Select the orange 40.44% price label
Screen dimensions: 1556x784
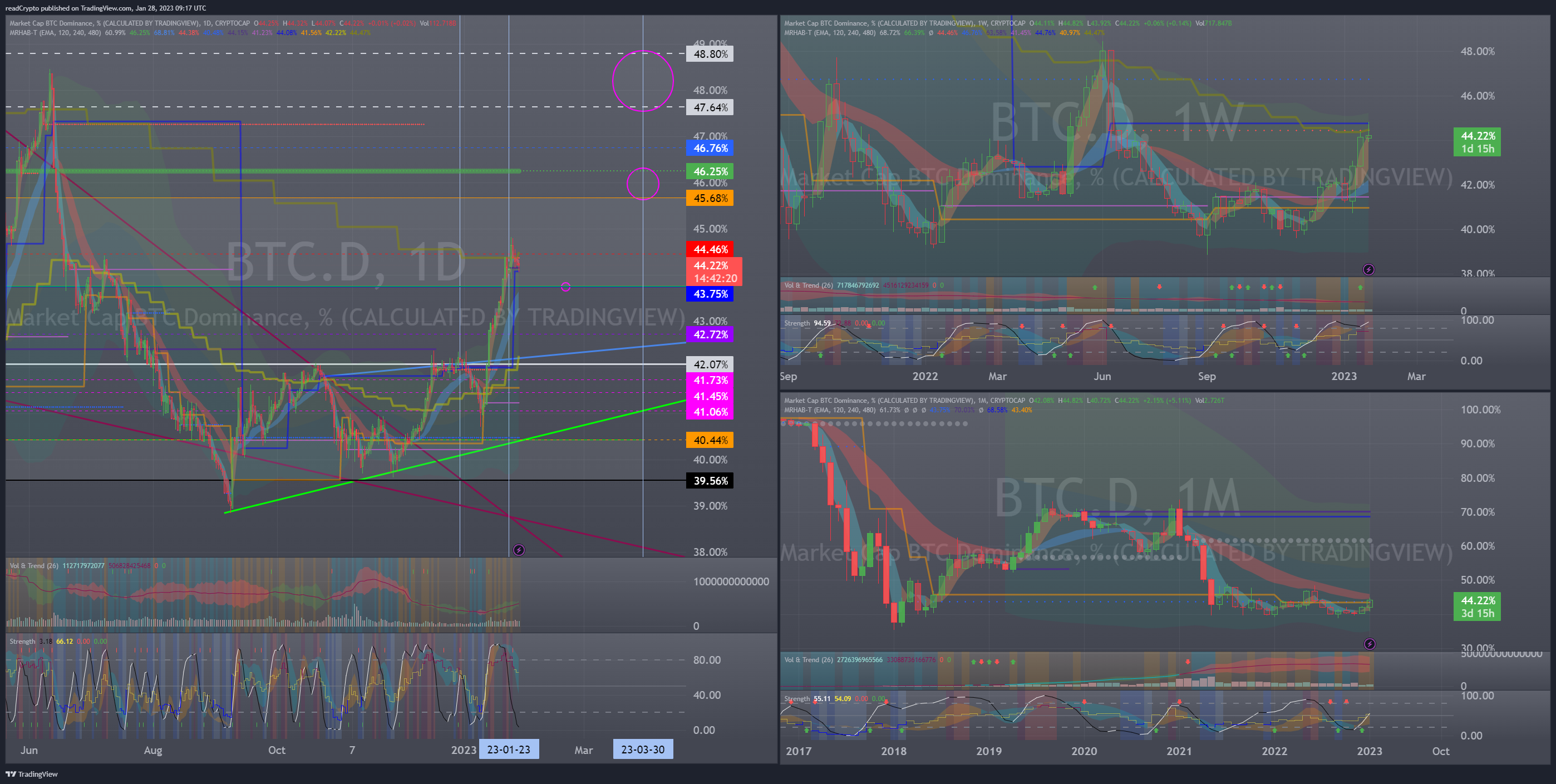pos(710,440)
